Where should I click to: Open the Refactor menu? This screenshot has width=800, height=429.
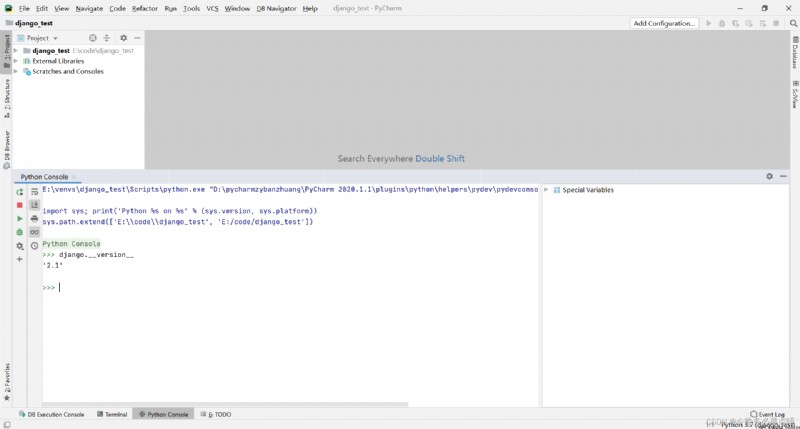click(145, 9)
